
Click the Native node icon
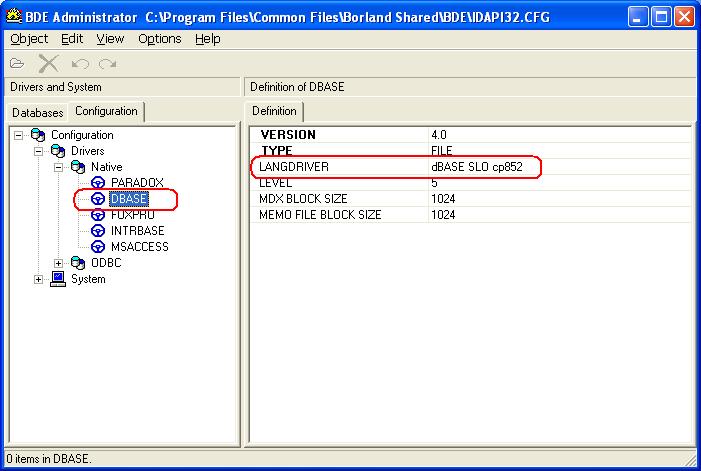(78, 167)
